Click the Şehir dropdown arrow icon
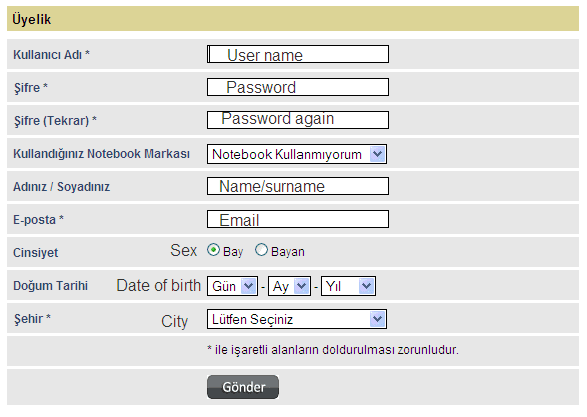Image resolution: width=587 pixels, height=417 pixels. click(x=377, y=319)
